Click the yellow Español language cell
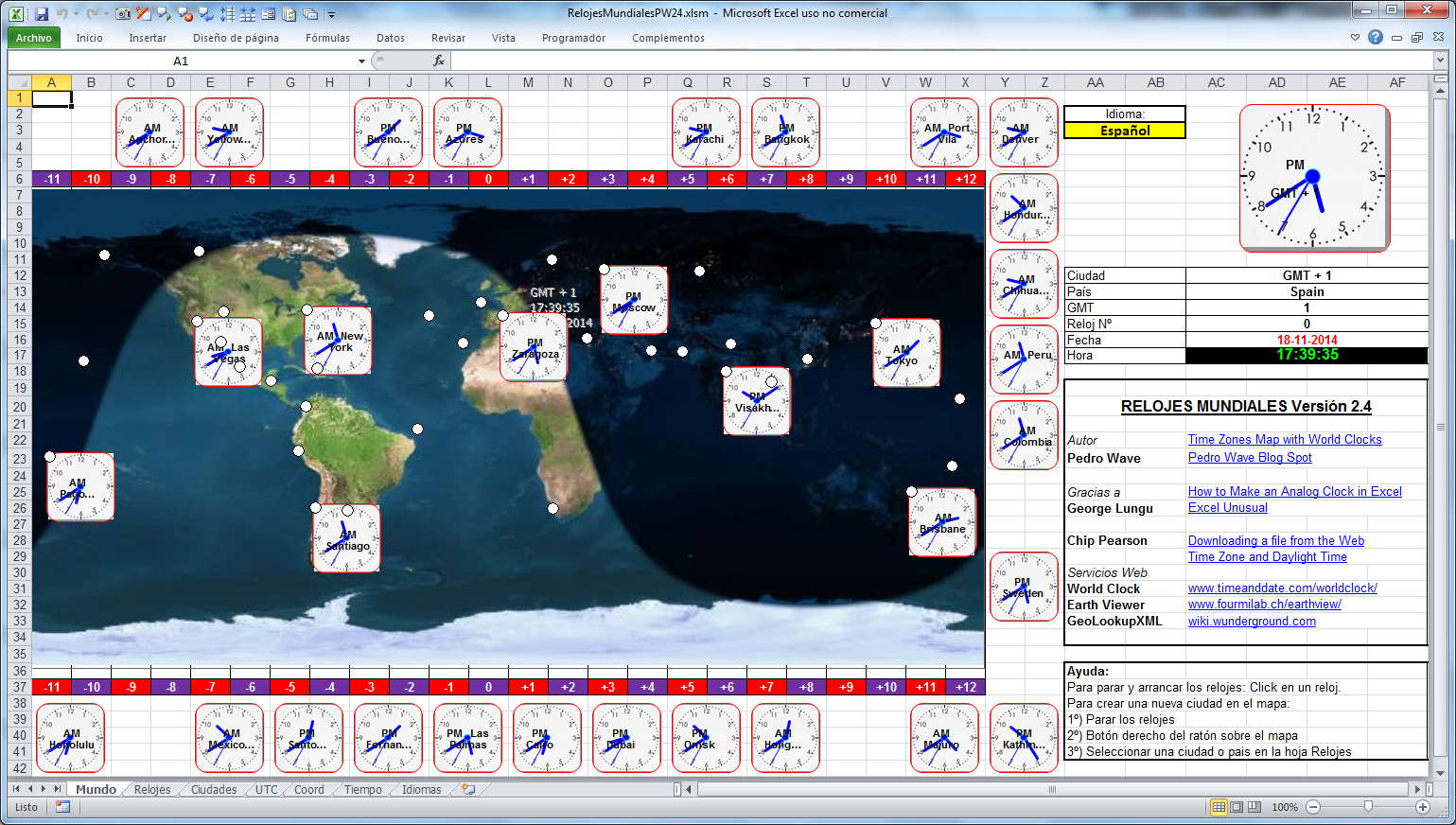This screenshot has width=1456, height=825. [1124, 131]
